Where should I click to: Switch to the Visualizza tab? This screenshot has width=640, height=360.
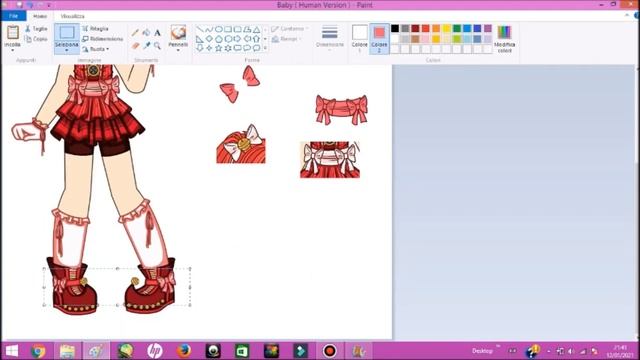(73, 16)
